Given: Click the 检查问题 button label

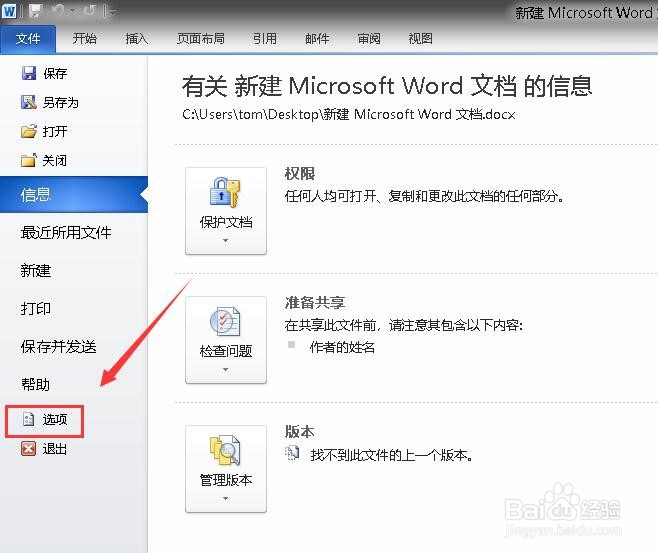Looking at the screenshot, I should click(226, 351).
